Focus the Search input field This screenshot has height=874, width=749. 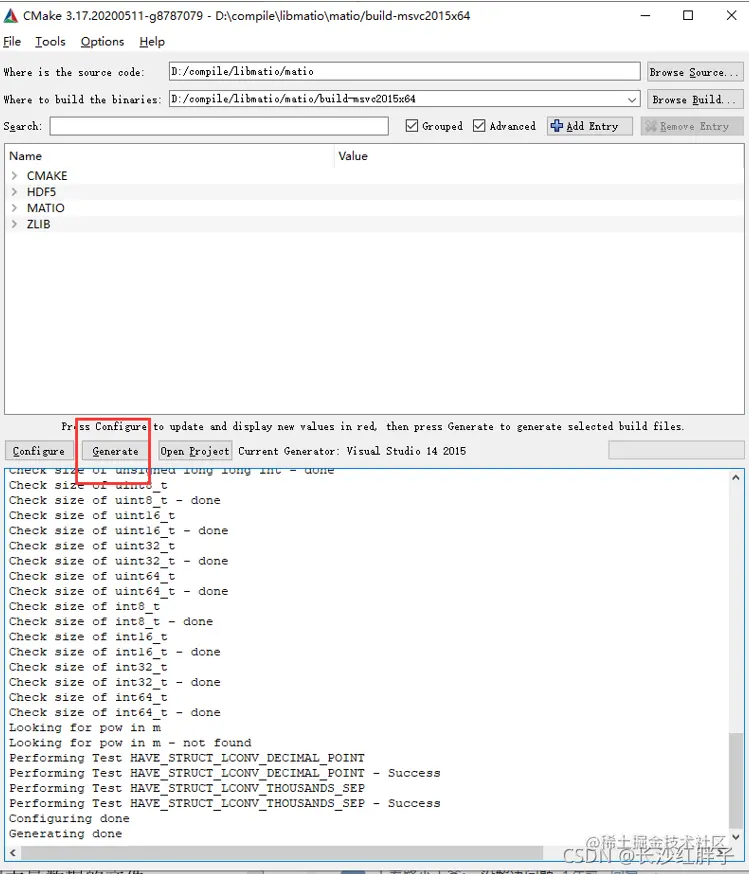[x=219, y=126]
